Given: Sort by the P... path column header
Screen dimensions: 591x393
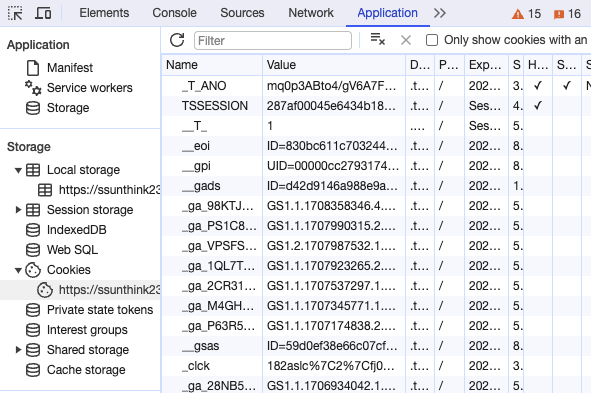Looking at the screenshot, I should point(449,65).
